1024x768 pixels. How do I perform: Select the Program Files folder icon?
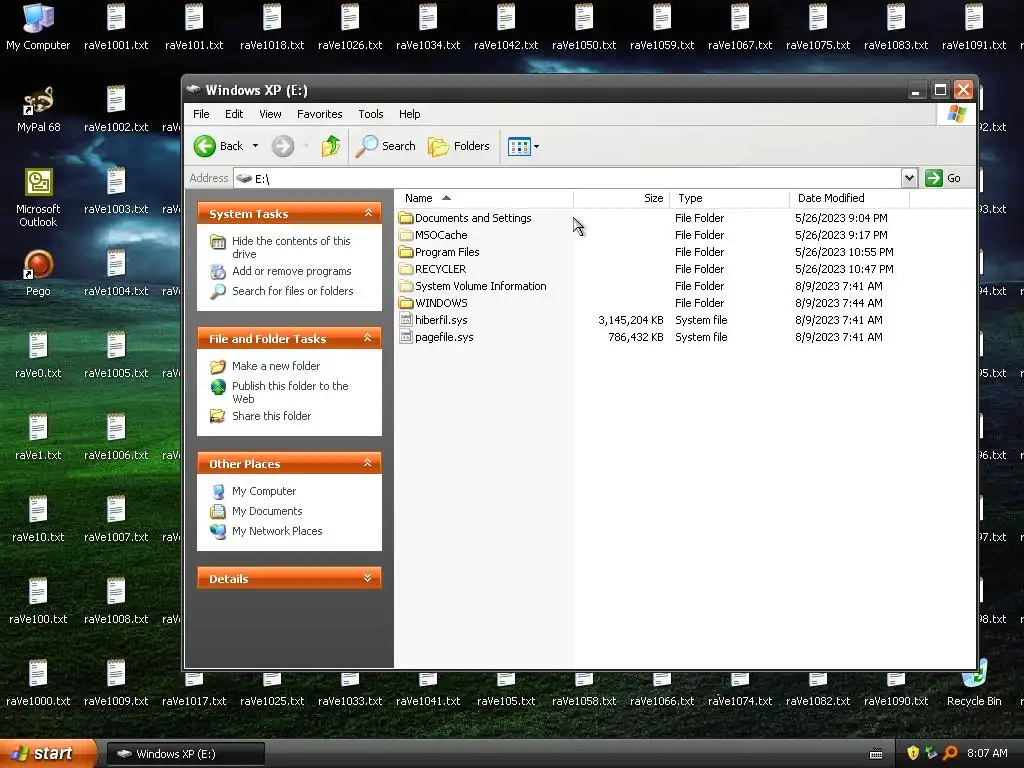point(406,252)
